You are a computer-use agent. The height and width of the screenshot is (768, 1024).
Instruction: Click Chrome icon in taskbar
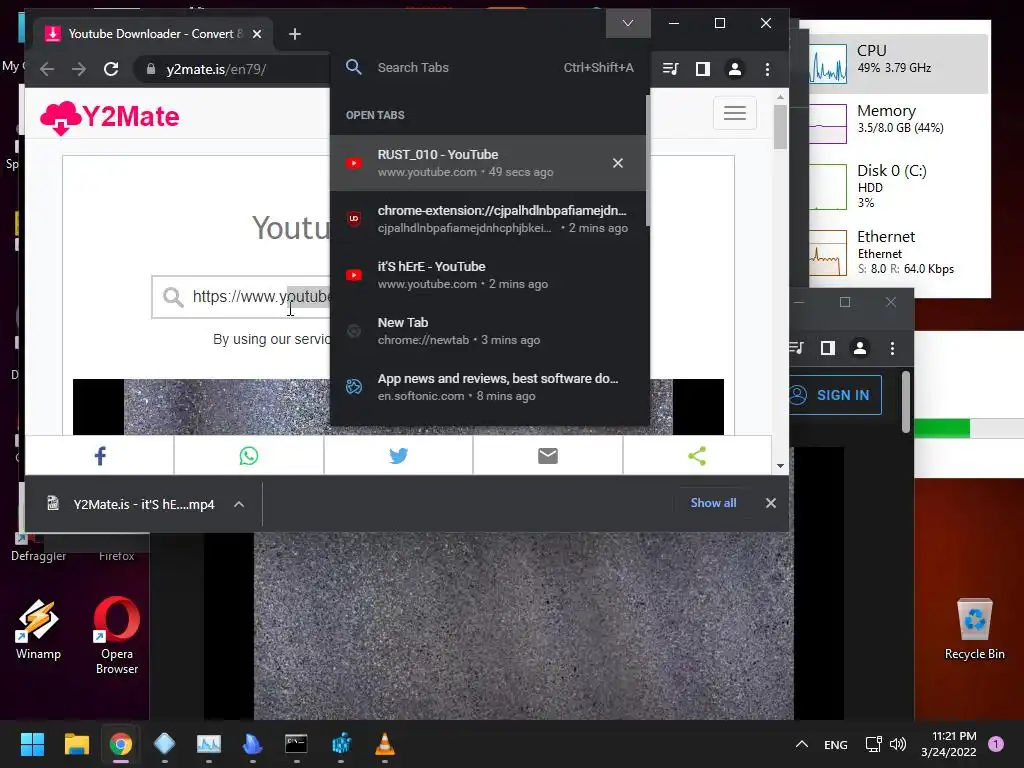pos(121,744)
